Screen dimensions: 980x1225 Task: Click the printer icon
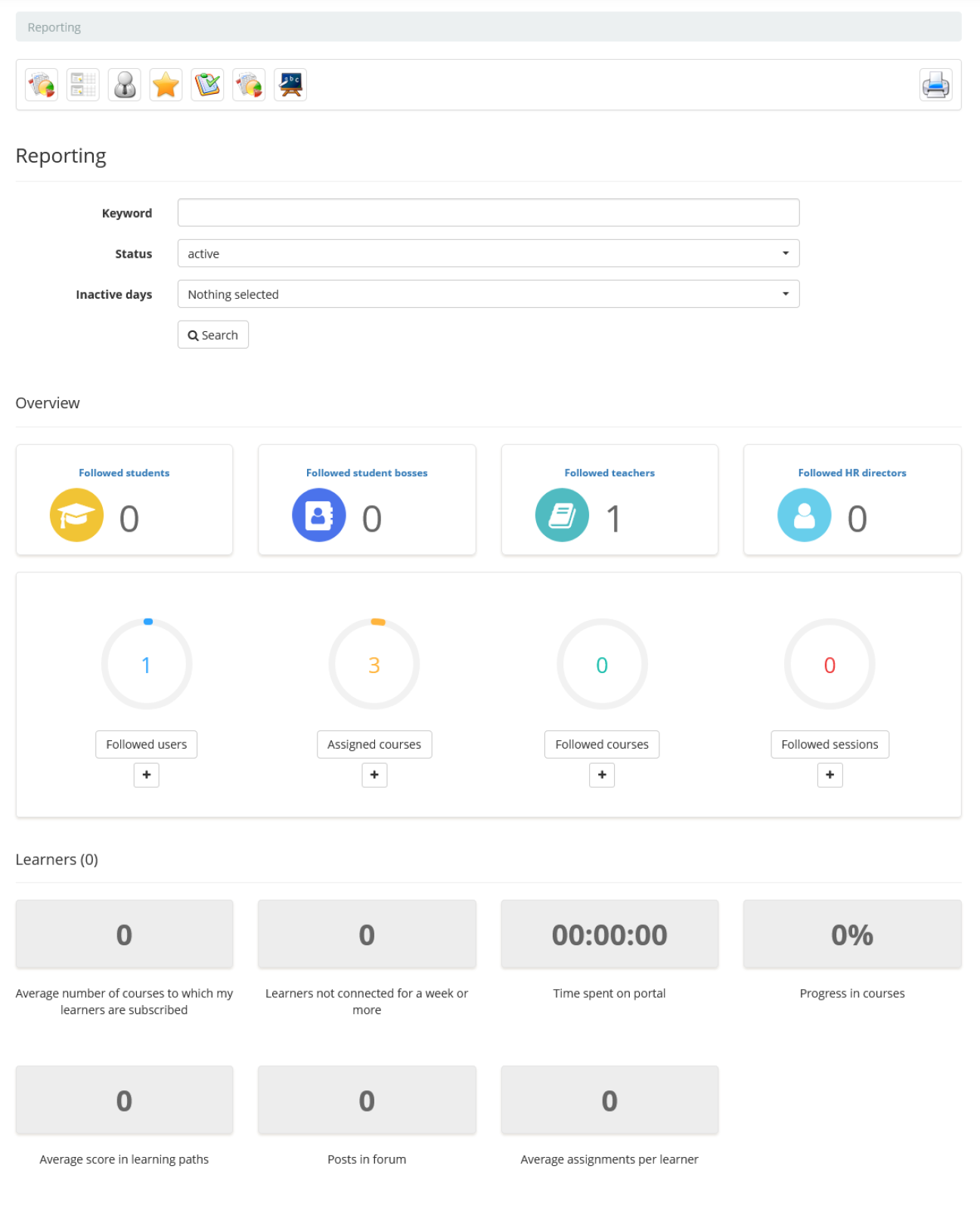[936, 85]
